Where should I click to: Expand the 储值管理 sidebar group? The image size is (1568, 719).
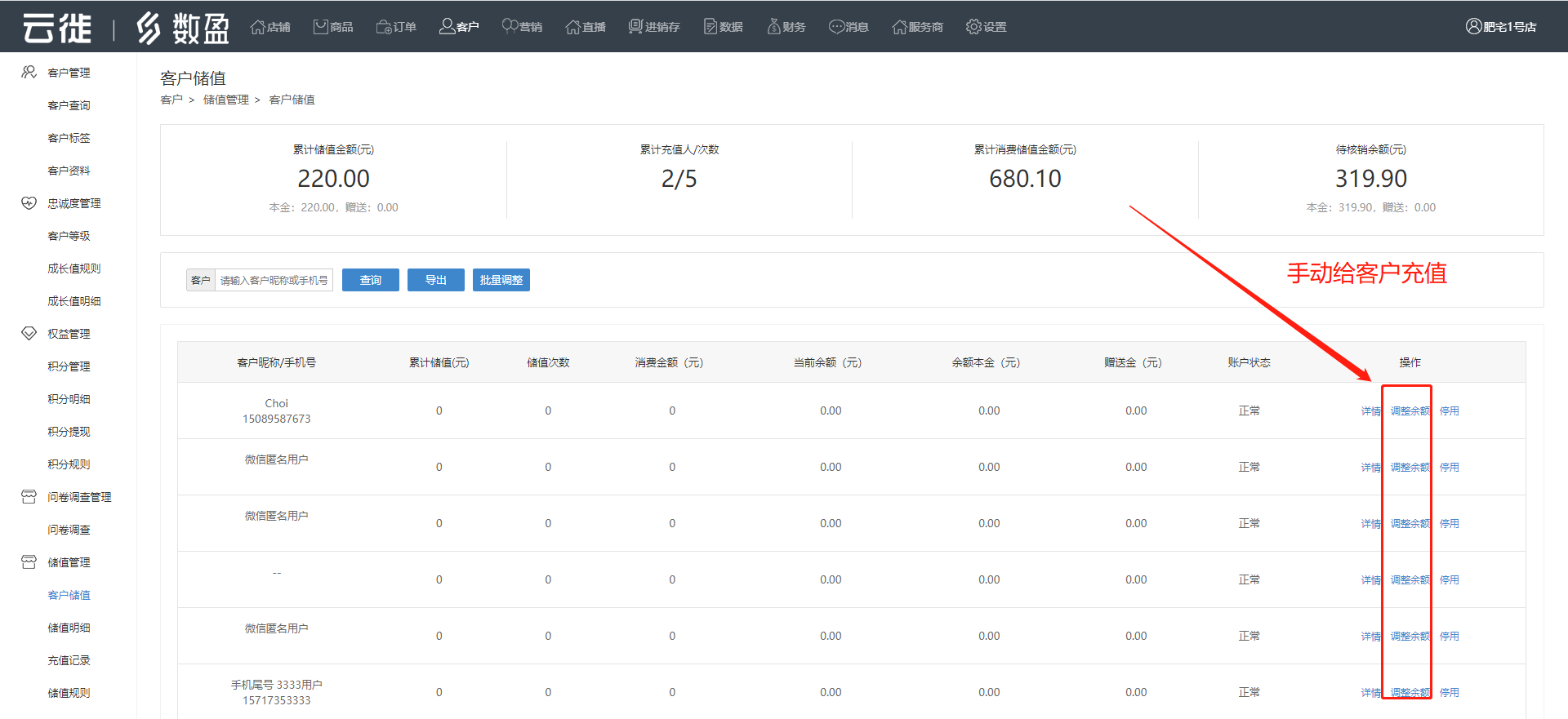[69, 562]
